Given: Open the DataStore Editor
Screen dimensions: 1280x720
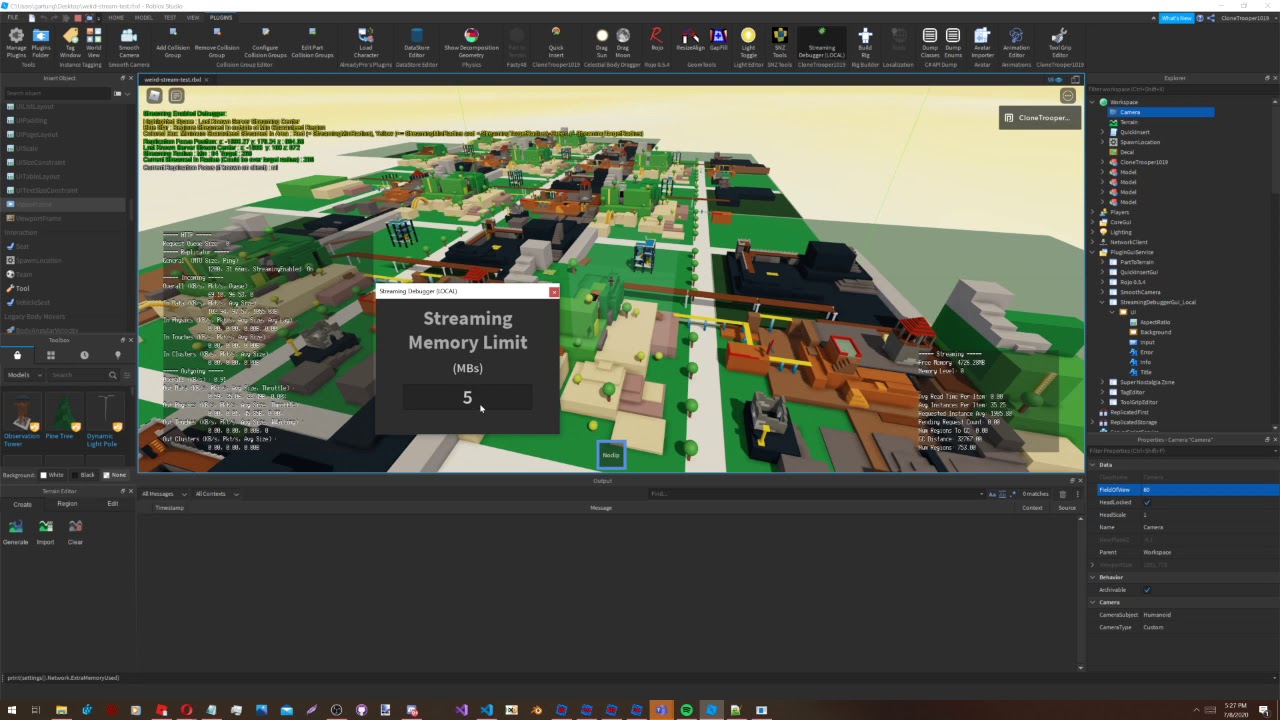Looking at the screenshot, I should pyautogui.click(x=417, y=42).
